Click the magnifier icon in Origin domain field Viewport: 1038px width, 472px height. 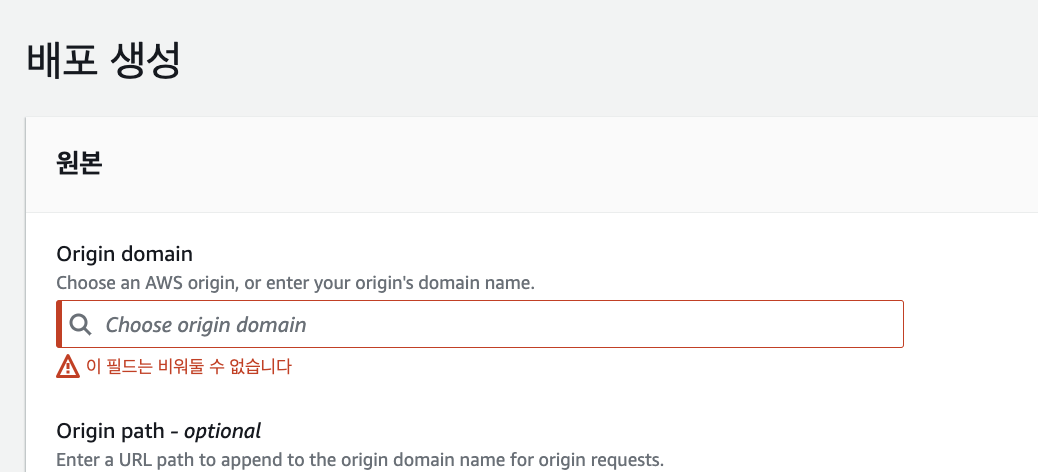coord(80,325)
